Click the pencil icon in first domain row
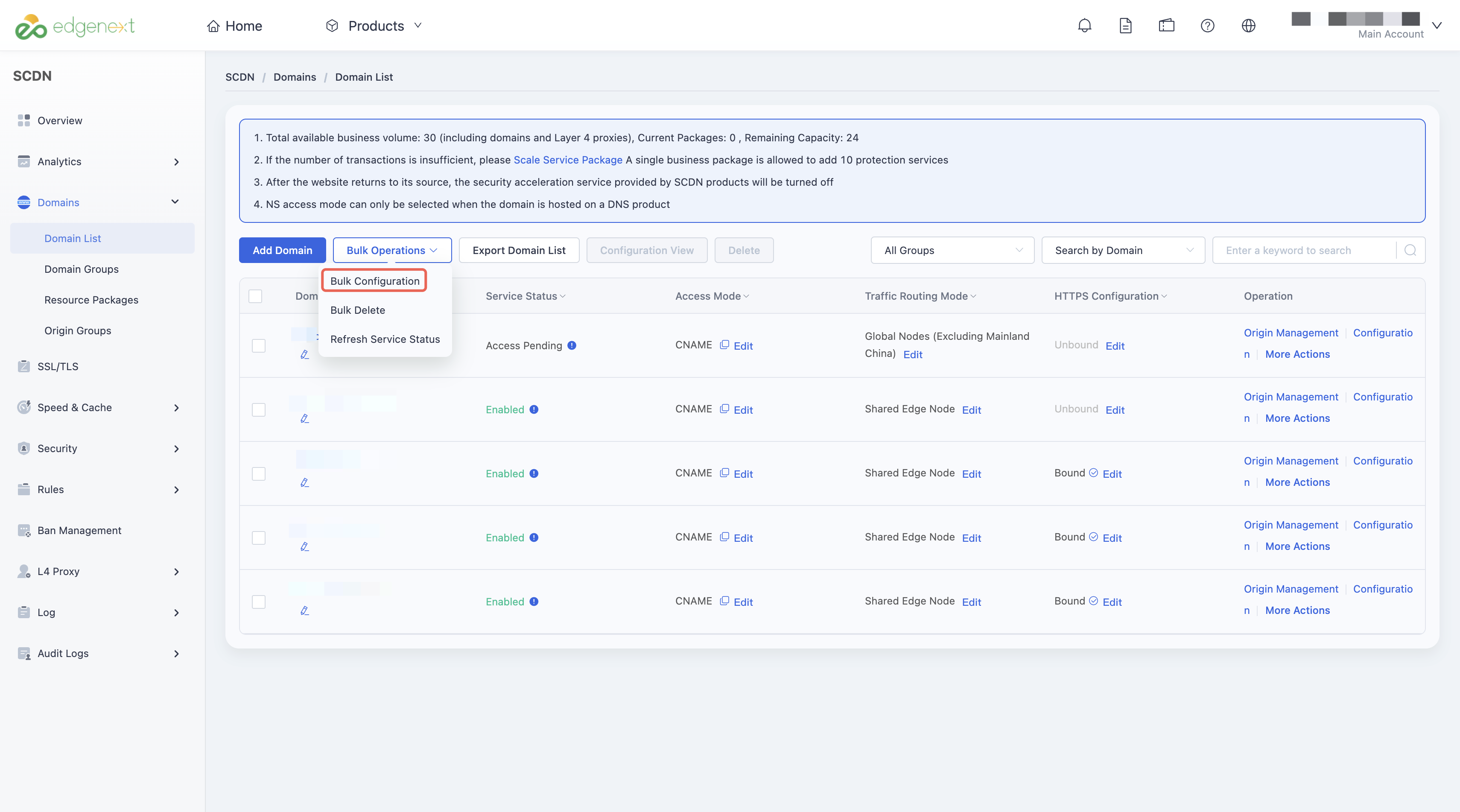1460x812 pixels. [x=304, y=354]
